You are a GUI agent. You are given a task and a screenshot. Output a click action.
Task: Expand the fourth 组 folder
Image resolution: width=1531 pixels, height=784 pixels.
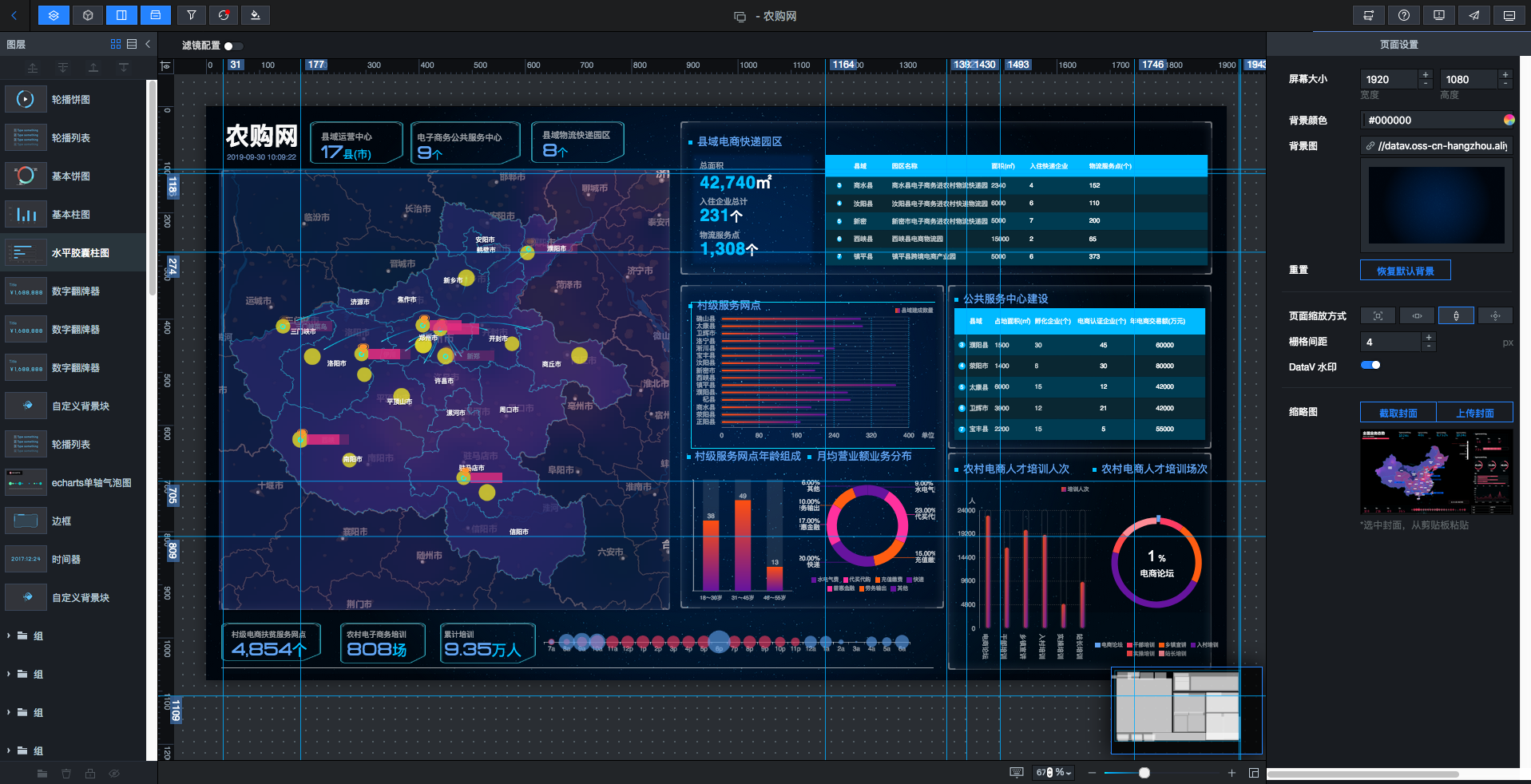pos(9,750)
